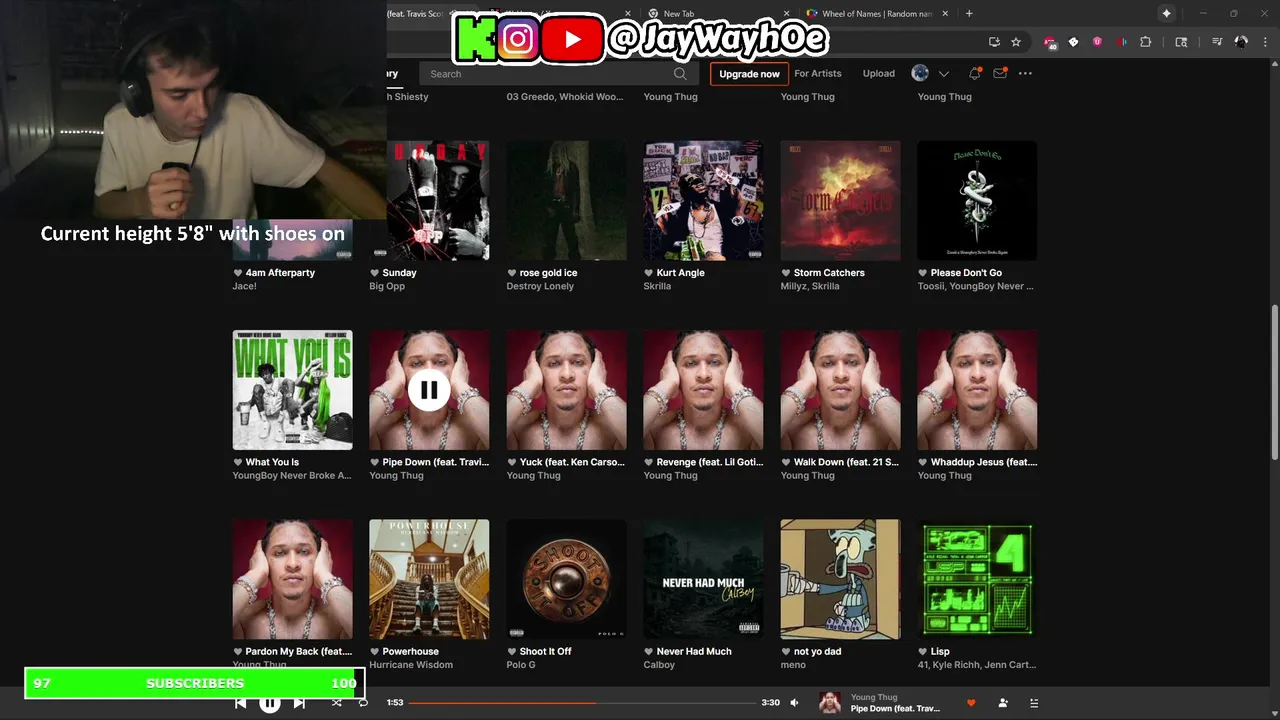Open the What You Is cover art
The width and height of the screenshot is (1280, 720).
click(292, 390)
